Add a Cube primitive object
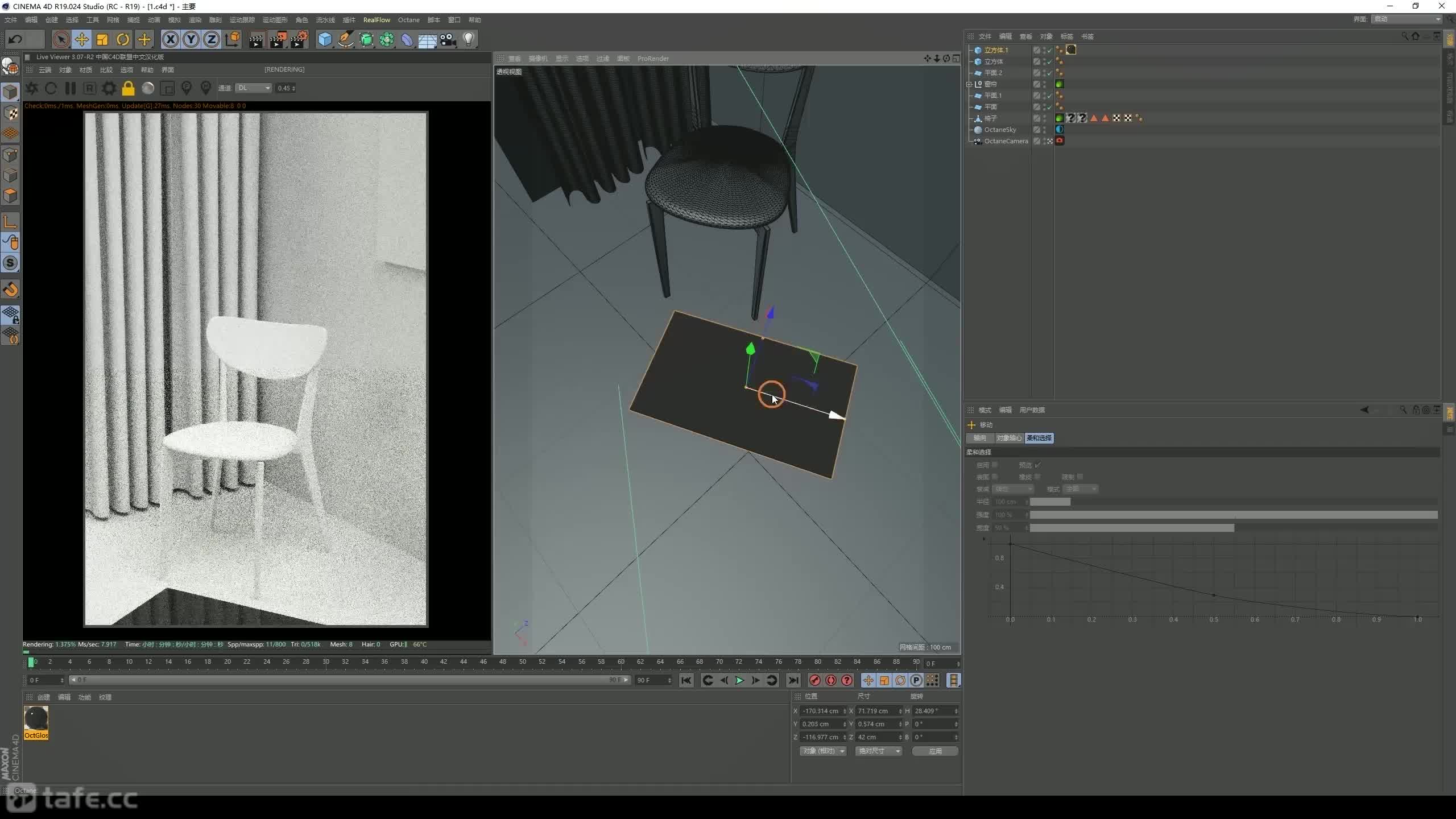Screen dimensions: 1456x819 click(x=325, y=39)
